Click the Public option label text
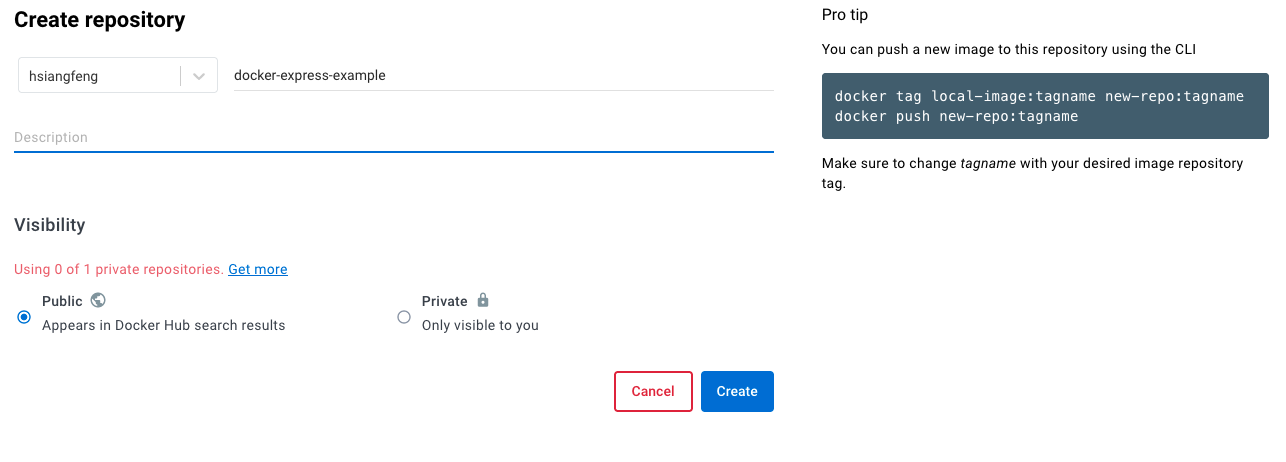Image resolution: width=1286 pixels, height=462 pixels. [x=63, y=301]
